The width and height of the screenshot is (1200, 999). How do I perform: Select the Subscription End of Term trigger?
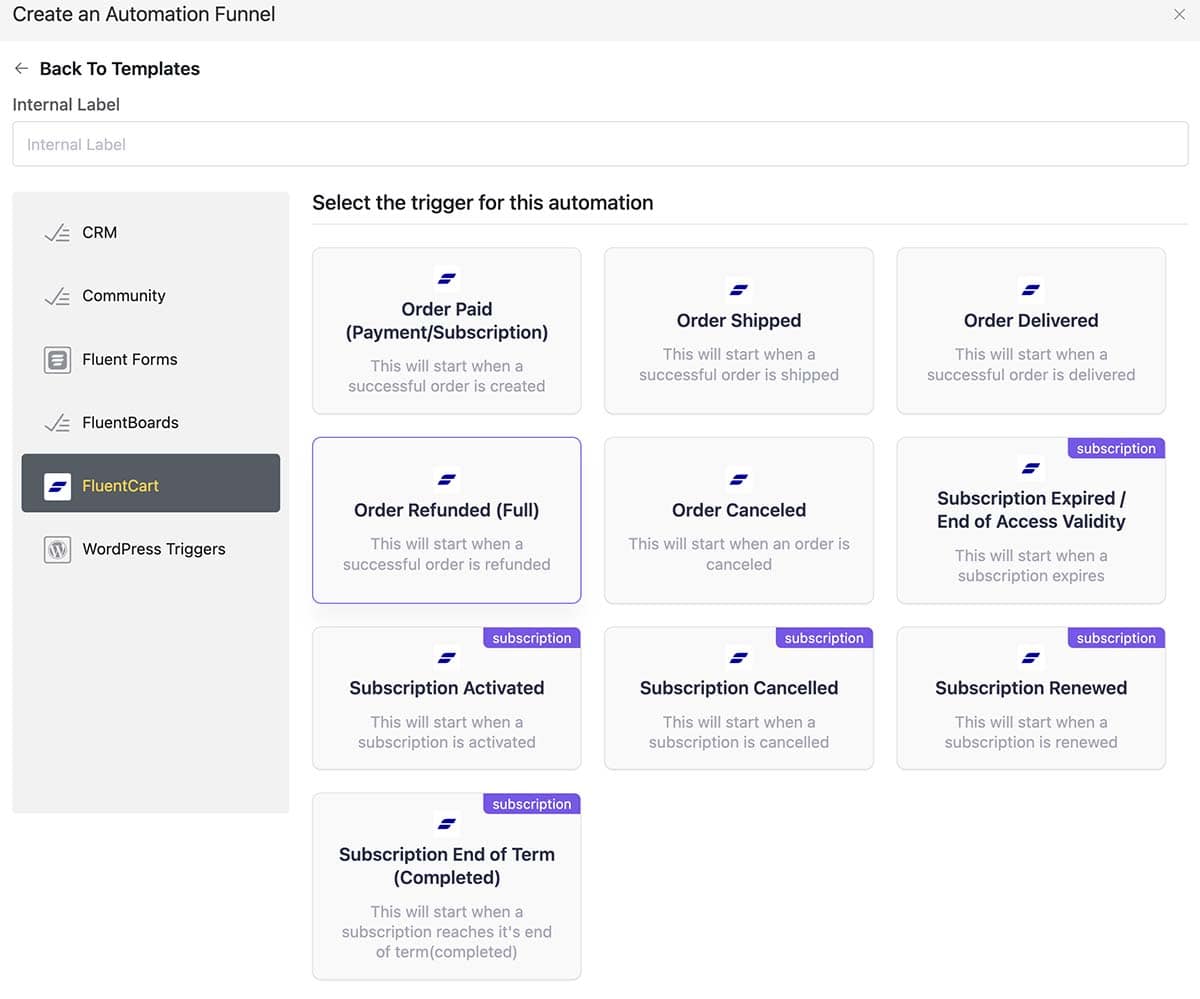click(446, 886)
